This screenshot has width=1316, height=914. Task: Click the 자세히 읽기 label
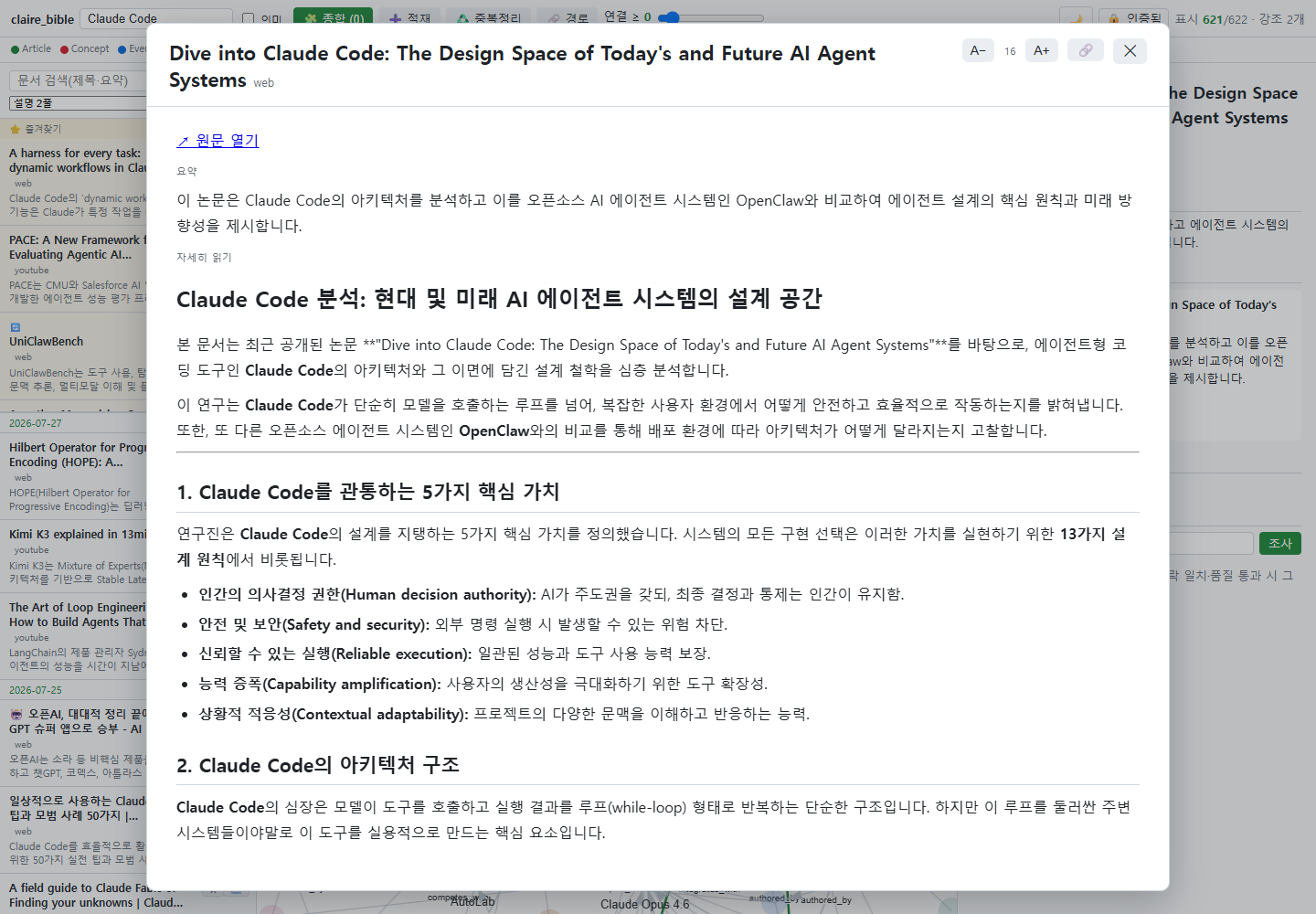(x=204, y=258)
